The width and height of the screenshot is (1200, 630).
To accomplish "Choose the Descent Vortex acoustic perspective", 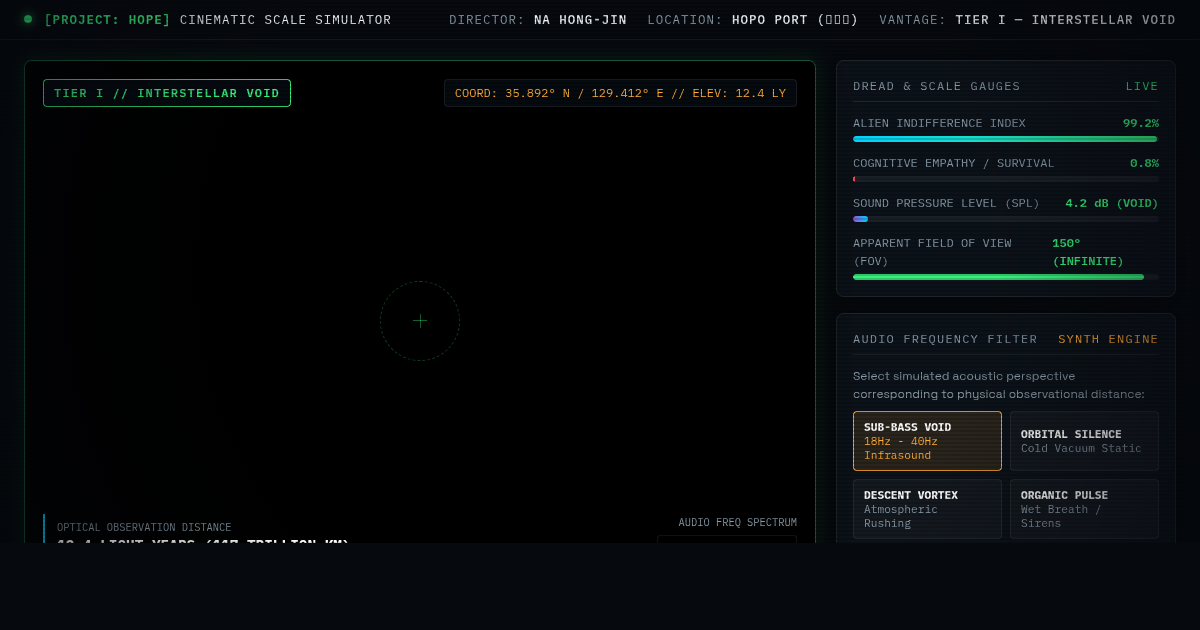I will coord(927,509).
